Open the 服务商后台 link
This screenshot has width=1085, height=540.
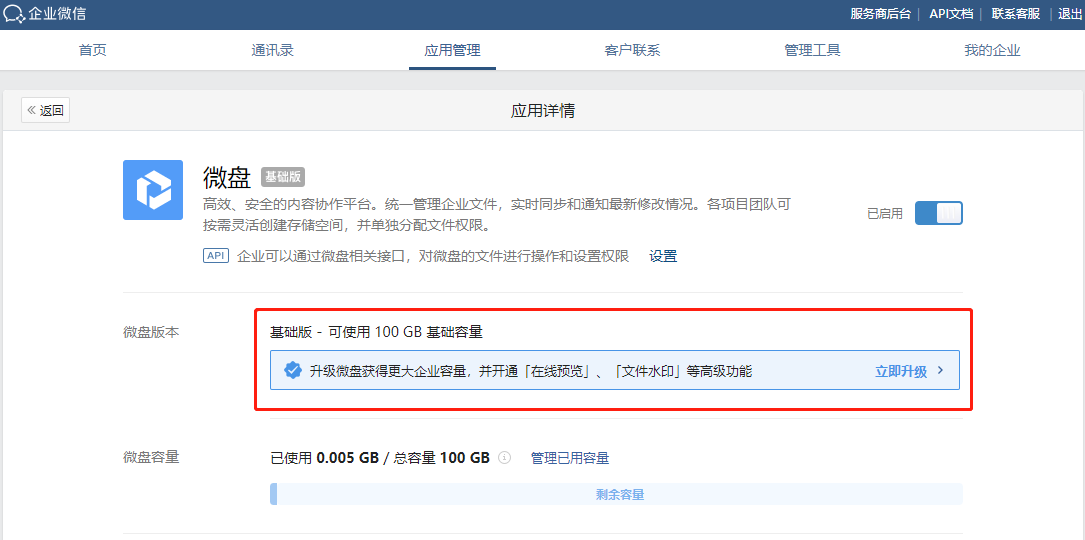coord(880,14)
